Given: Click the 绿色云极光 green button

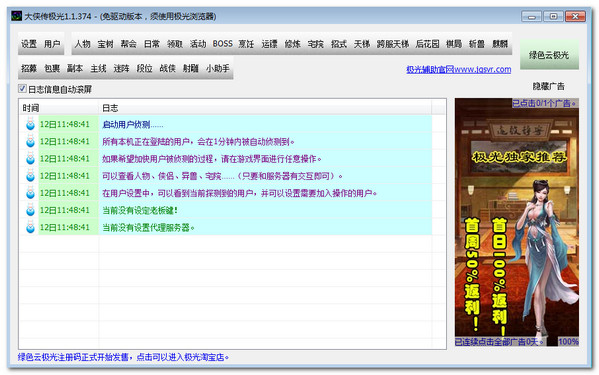Looking at the screenshot, I should [549, 55].
